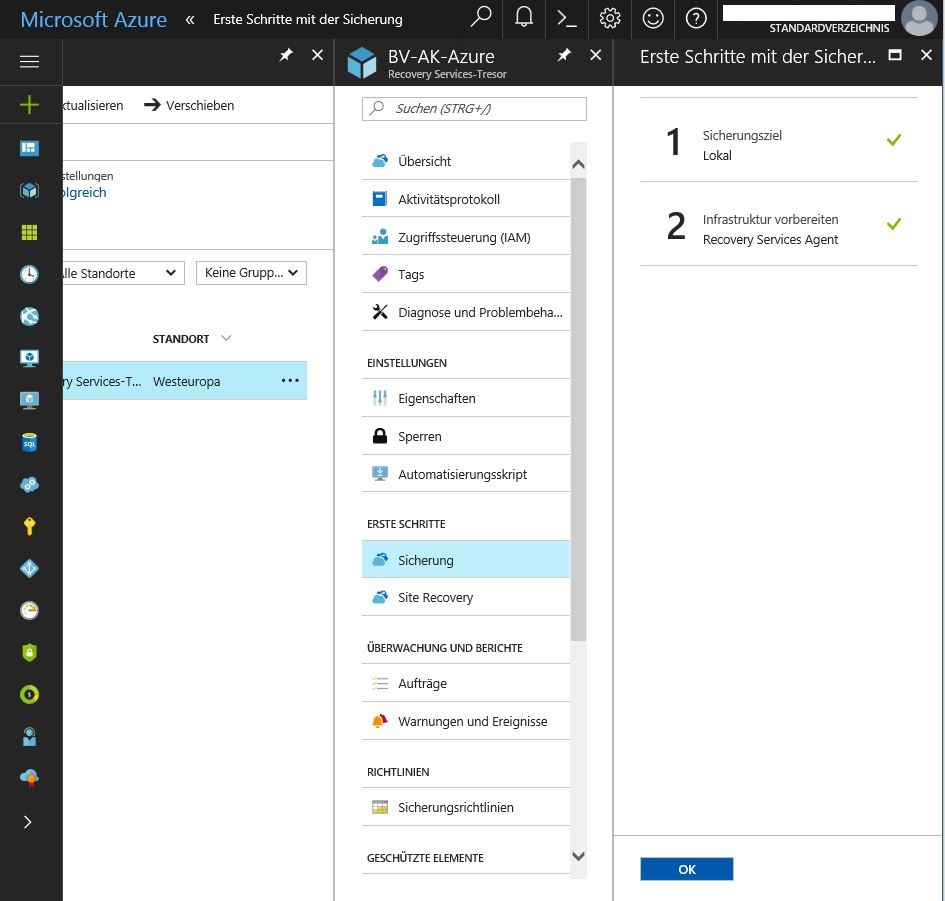The width and height of the screenshot is (945, 901).
Task: Click the feedback smiley icon
Action: tap(653, 19)
